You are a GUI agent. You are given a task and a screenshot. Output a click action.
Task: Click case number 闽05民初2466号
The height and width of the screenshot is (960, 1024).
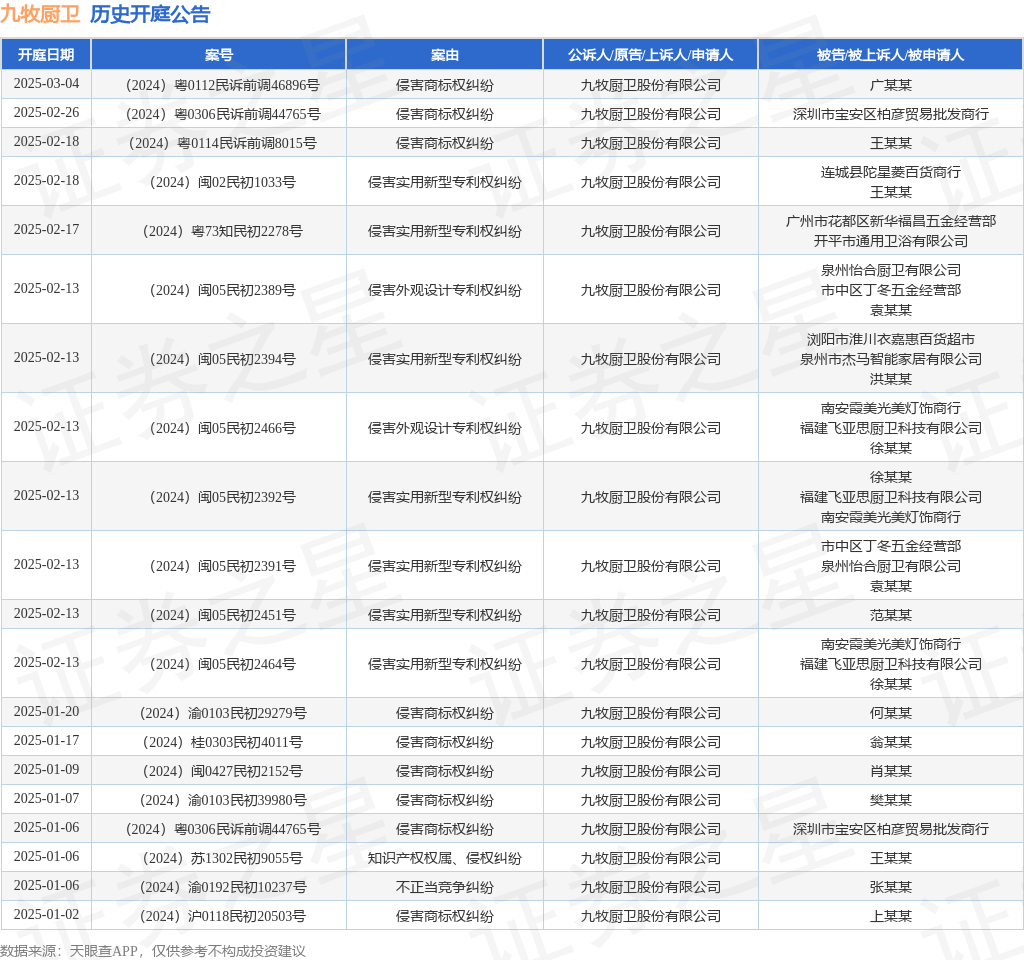(223, 428)
